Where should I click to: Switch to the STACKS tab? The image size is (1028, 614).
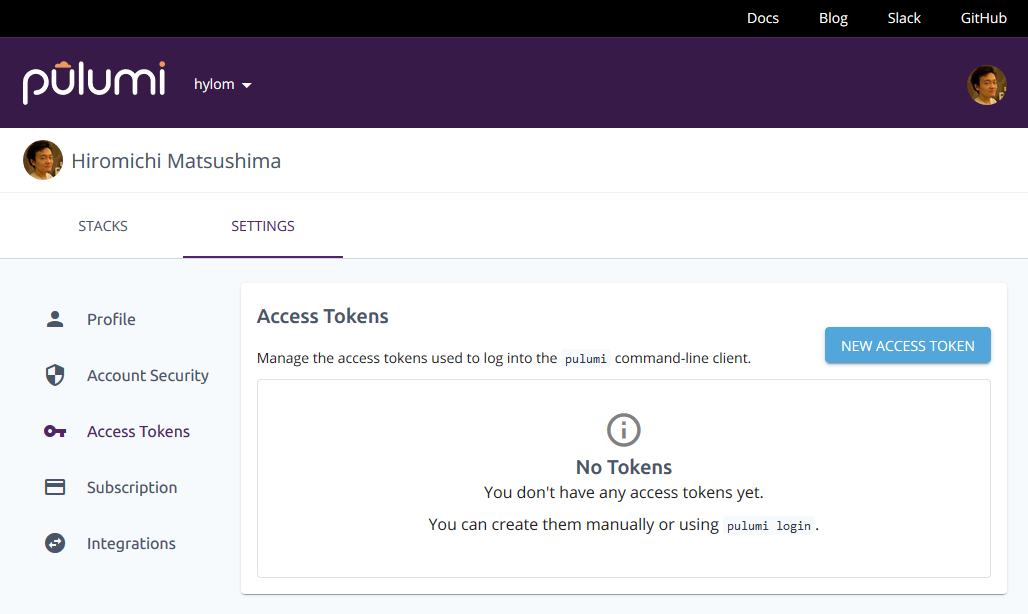[103, 226]
